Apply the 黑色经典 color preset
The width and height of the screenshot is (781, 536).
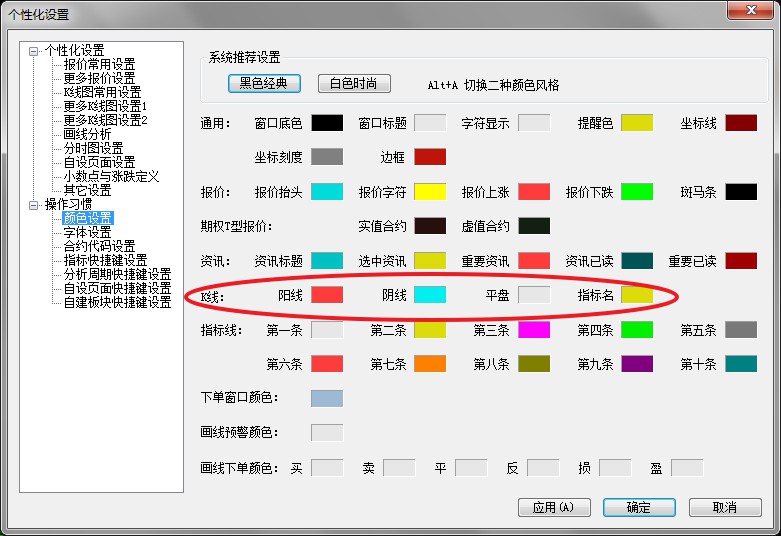click(264, 84)
